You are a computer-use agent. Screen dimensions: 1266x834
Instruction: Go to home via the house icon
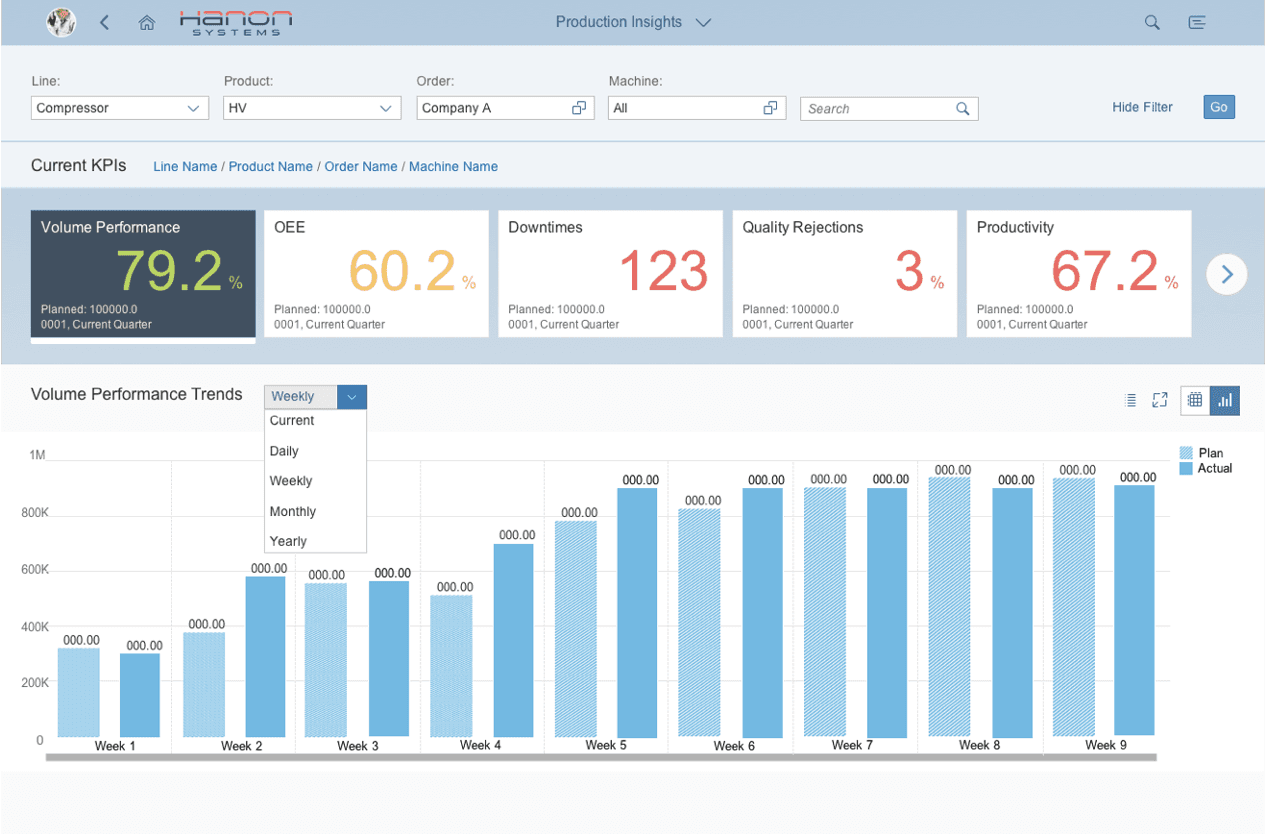[x=146, y=22]
